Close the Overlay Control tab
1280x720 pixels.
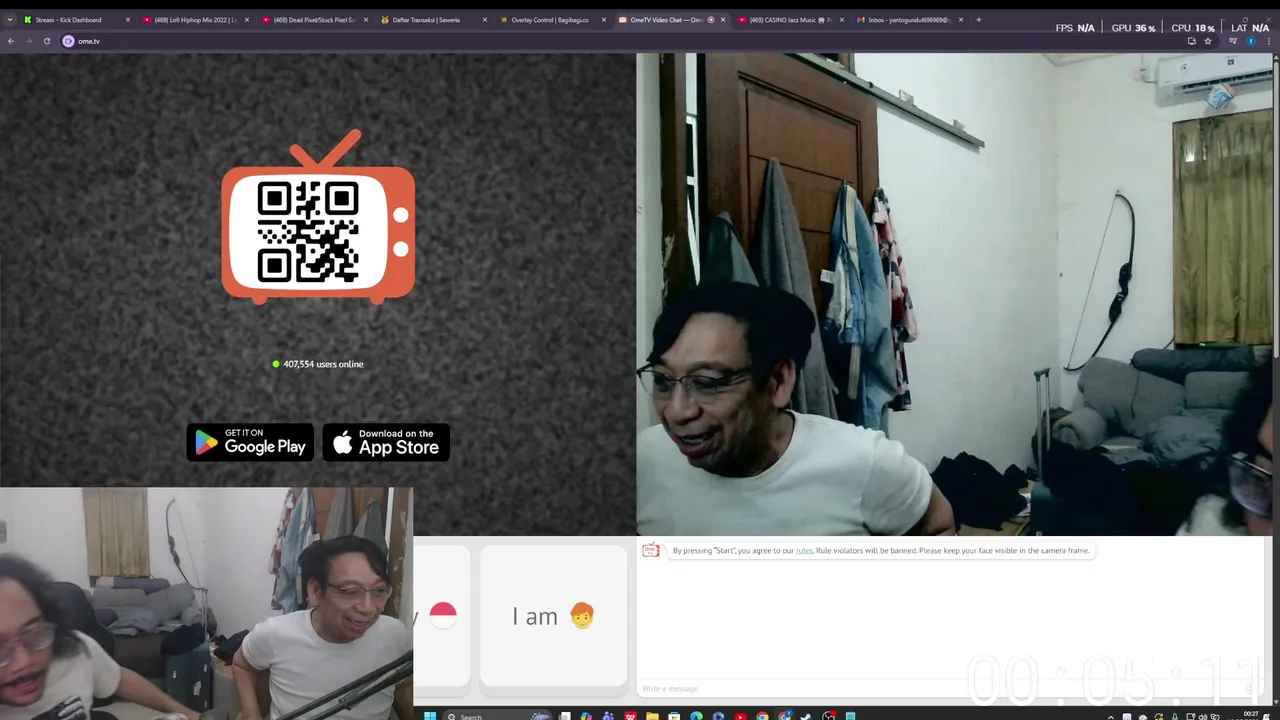click(604, 20)
